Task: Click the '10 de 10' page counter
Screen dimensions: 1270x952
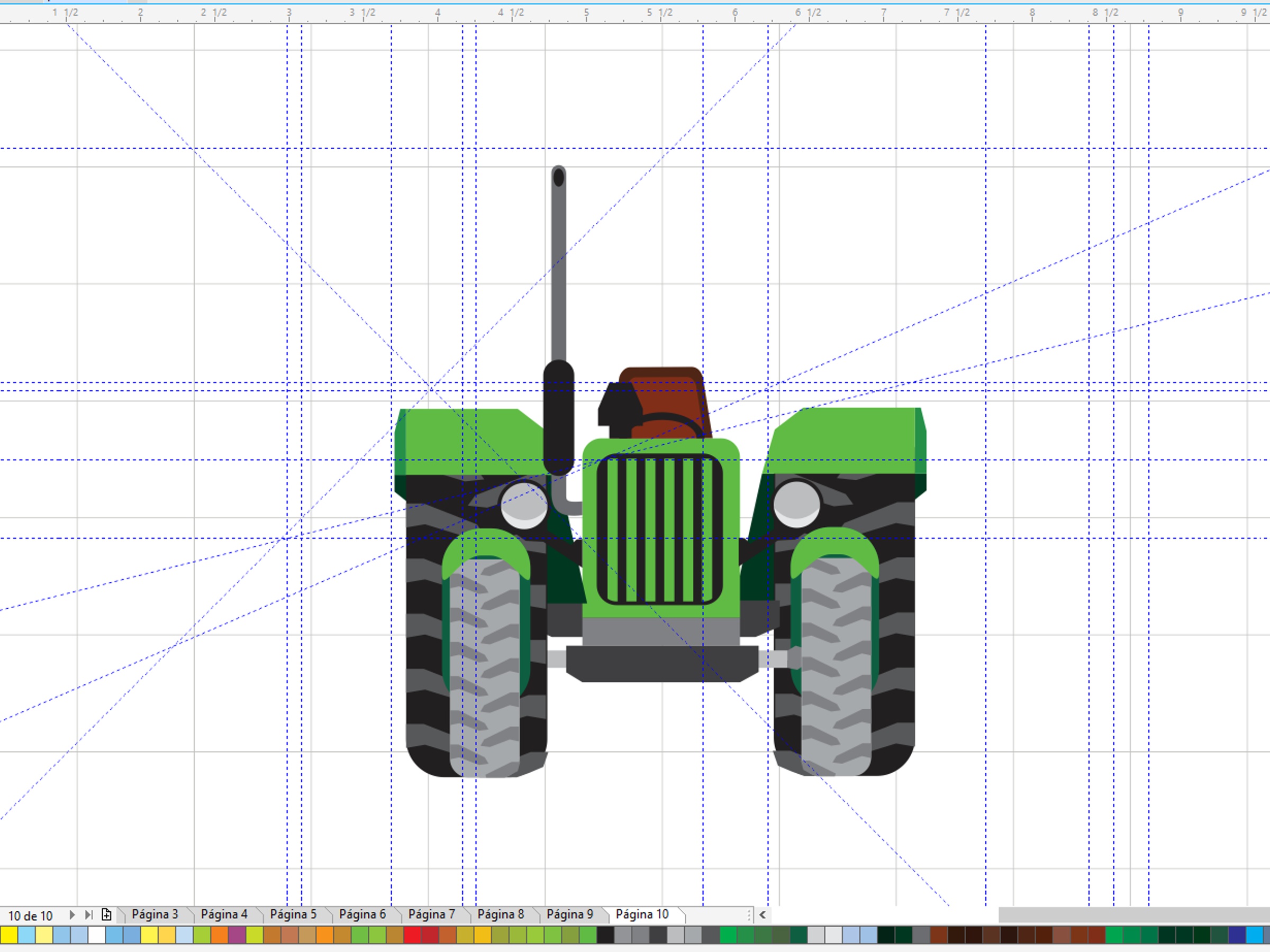Action: [31, 916]
